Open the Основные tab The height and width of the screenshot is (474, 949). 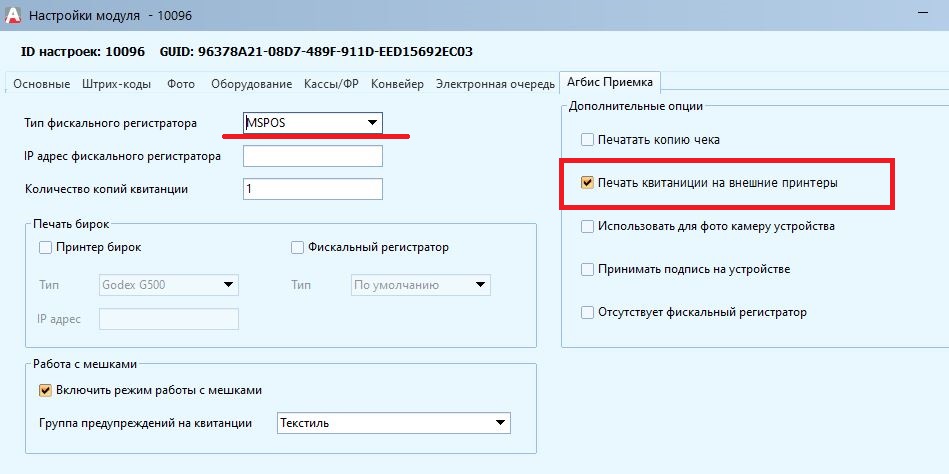[40, 84]
